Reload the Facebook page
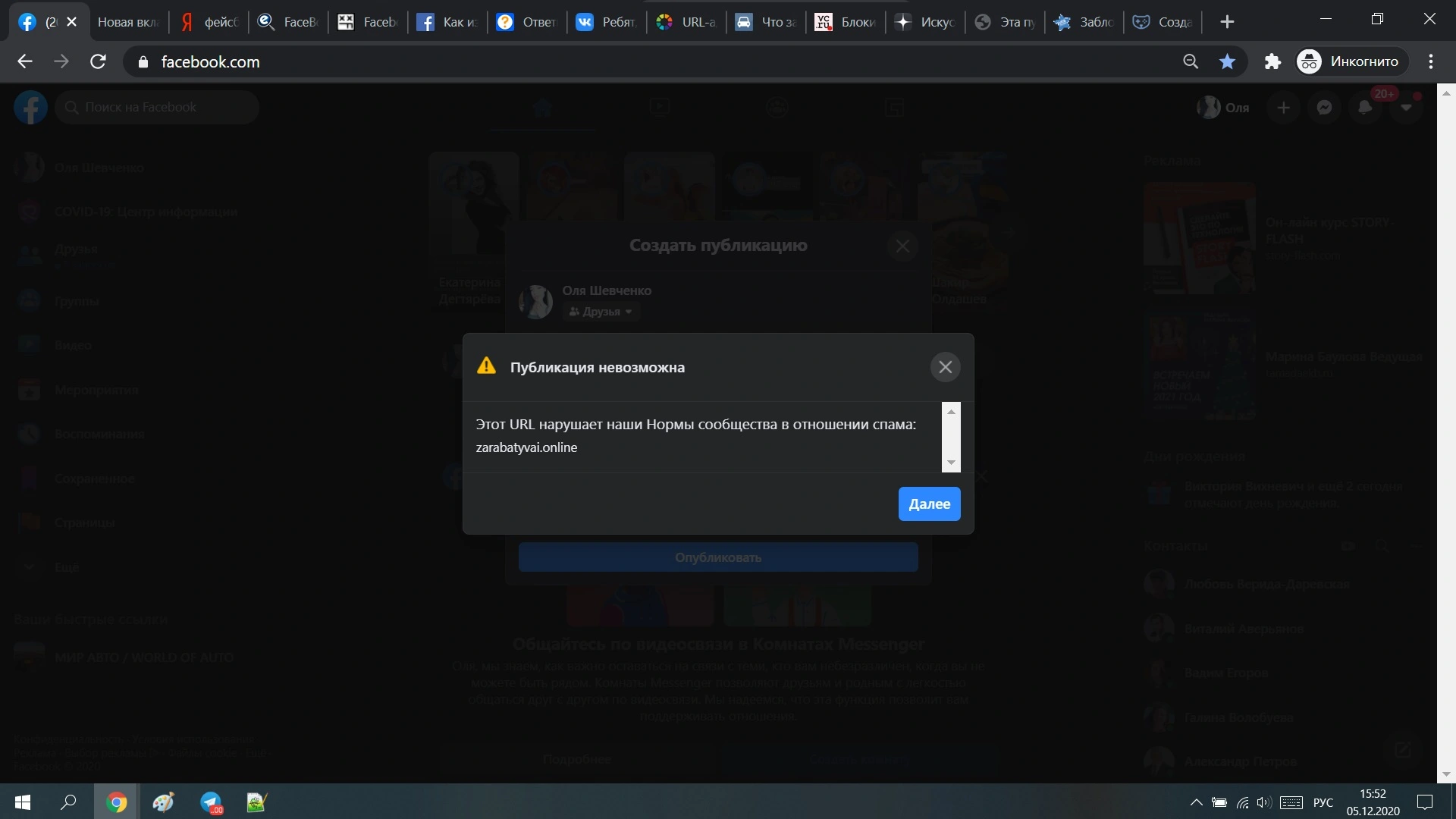Image resolution: width=1456 pixels, height=819 pixels. (x=98, y=61)
